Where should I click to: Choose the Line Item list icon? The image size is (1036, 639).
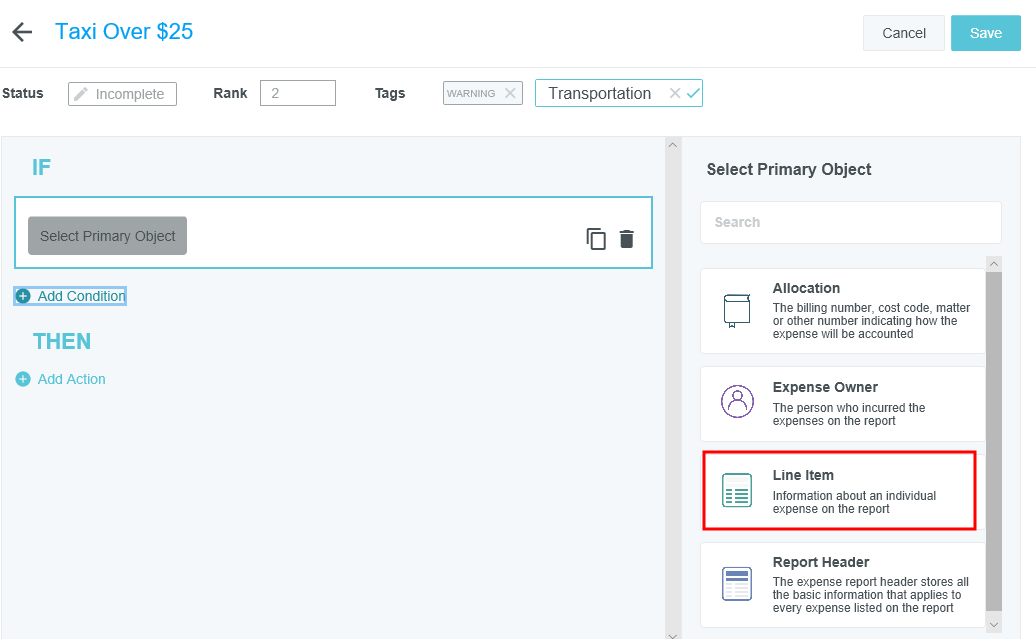(x=737, y=490)
